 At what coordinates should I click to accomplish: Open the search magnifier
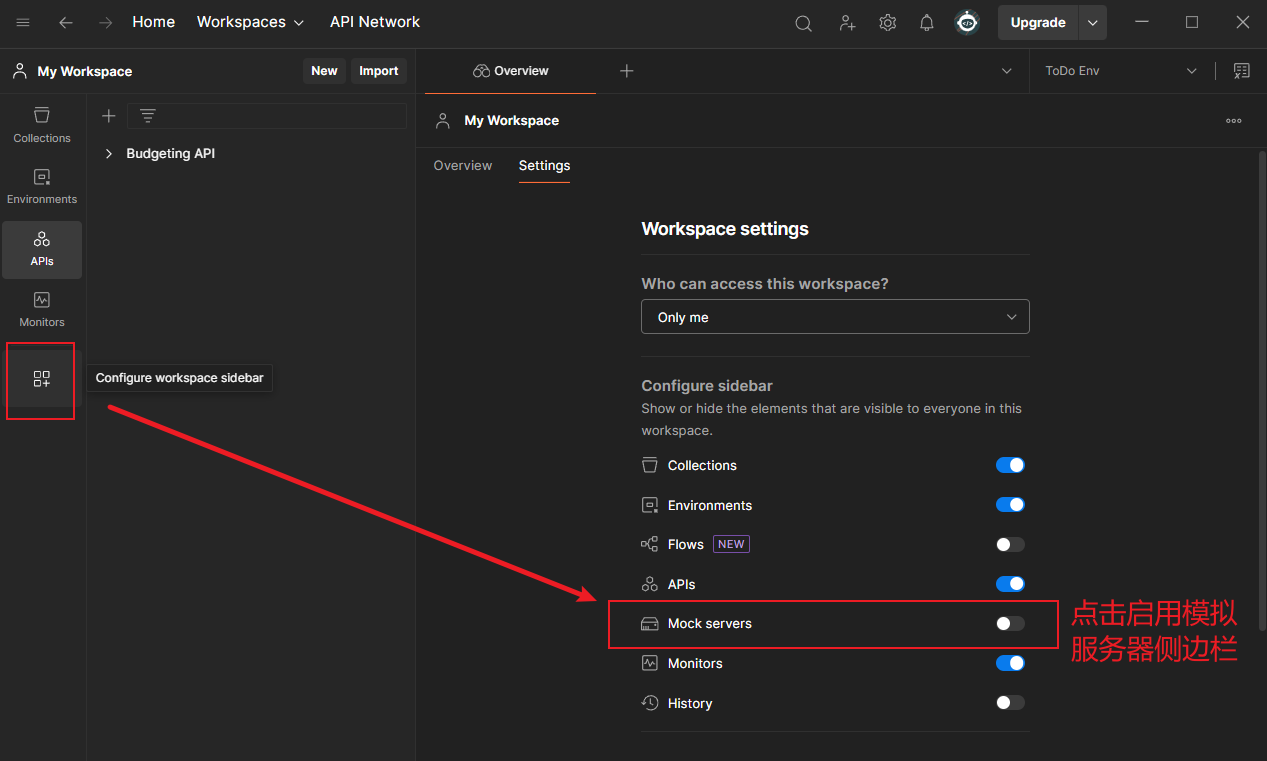click(x=803, y=23)
